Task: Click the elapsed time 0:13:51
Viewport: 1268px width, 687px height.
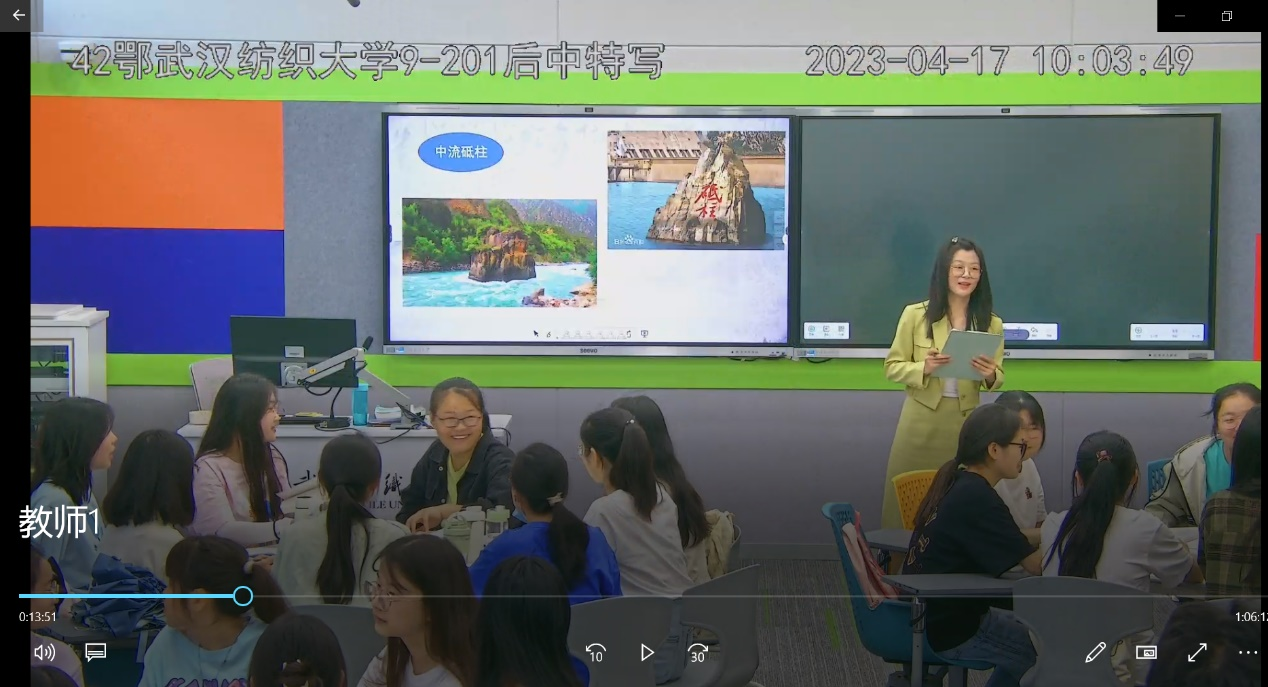Action: [38, 617]
